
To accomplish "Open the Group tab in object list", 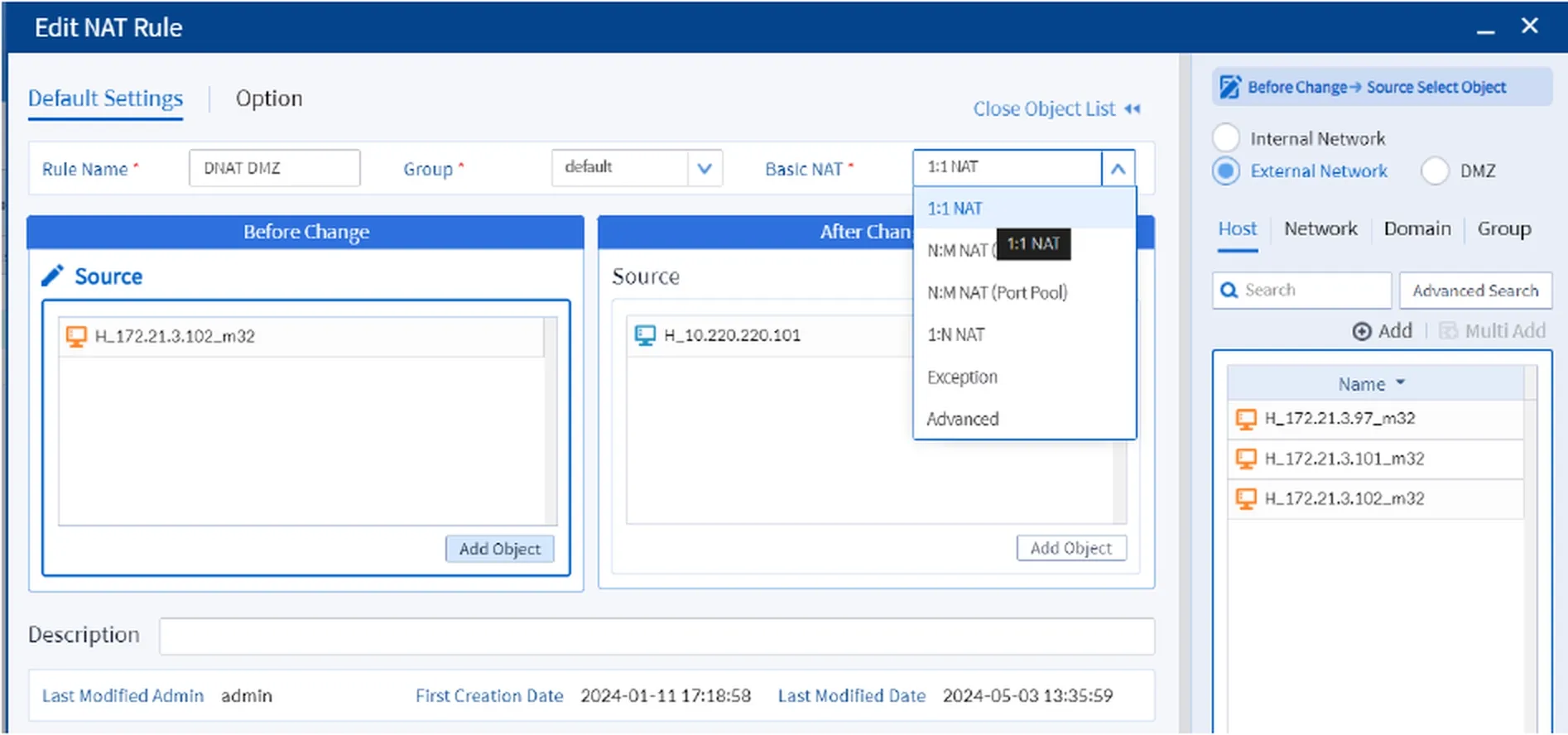I will (x=1504, y=228).
